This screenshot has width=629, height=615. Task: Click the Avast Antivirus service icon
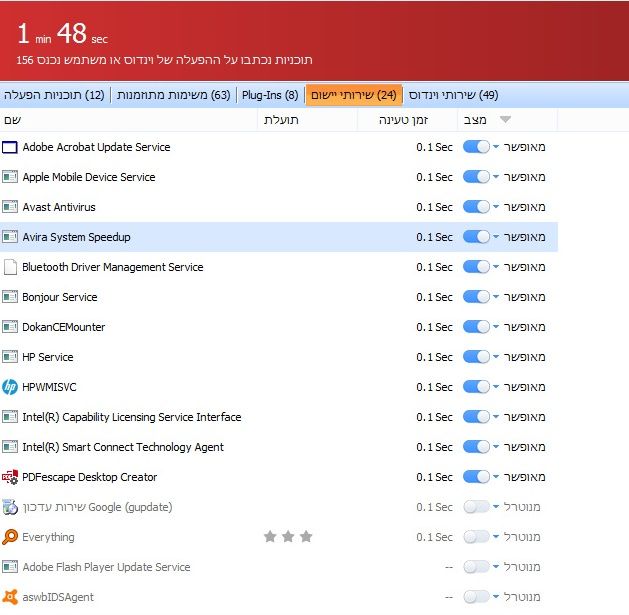pyautogui.click(x=10, y=207)
